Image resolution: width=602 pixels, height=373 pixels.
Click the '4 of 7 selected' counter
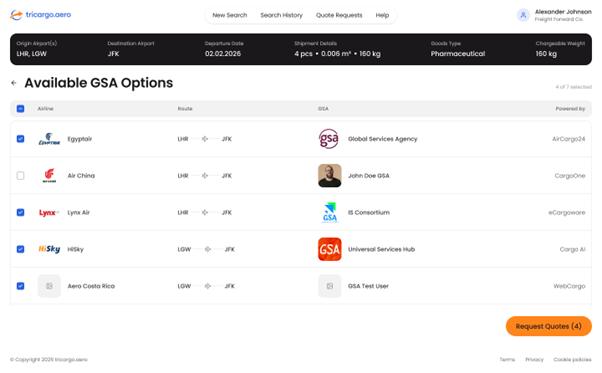pyautogui.click(x=573, y=87)
